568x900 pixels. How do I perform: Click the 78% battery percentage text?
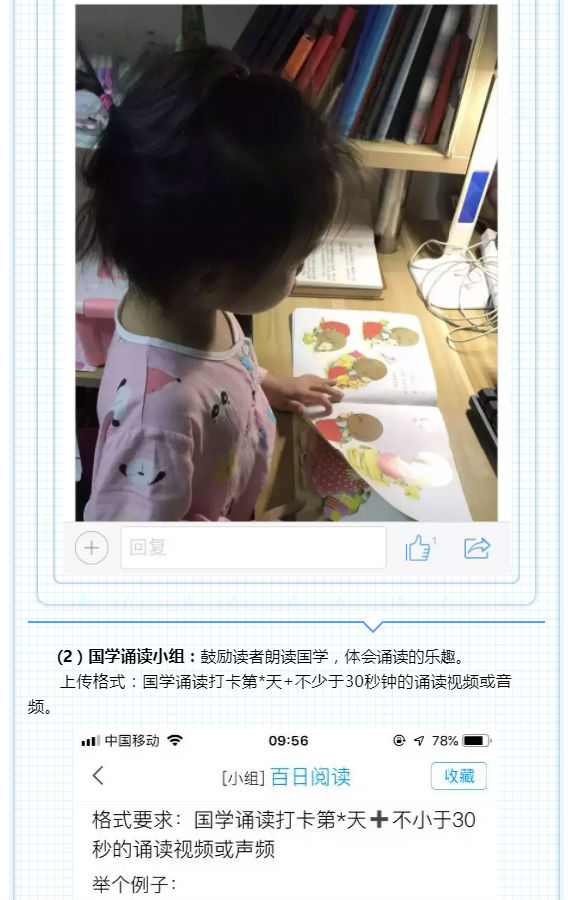coord(445,740)
